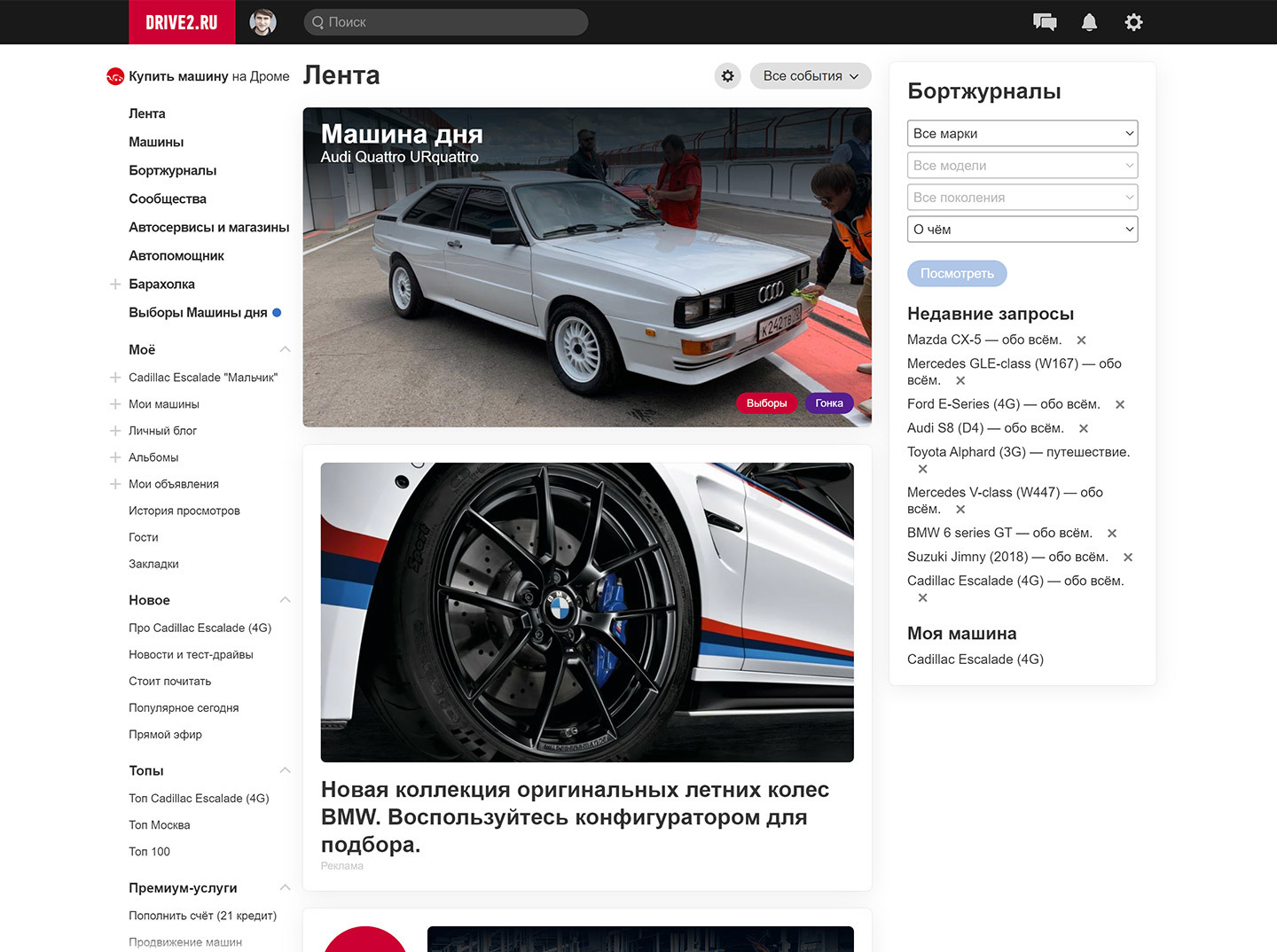The image size is (1277, 952).
Task: Click in the Поиск search field
Action: tap(446, 22)
